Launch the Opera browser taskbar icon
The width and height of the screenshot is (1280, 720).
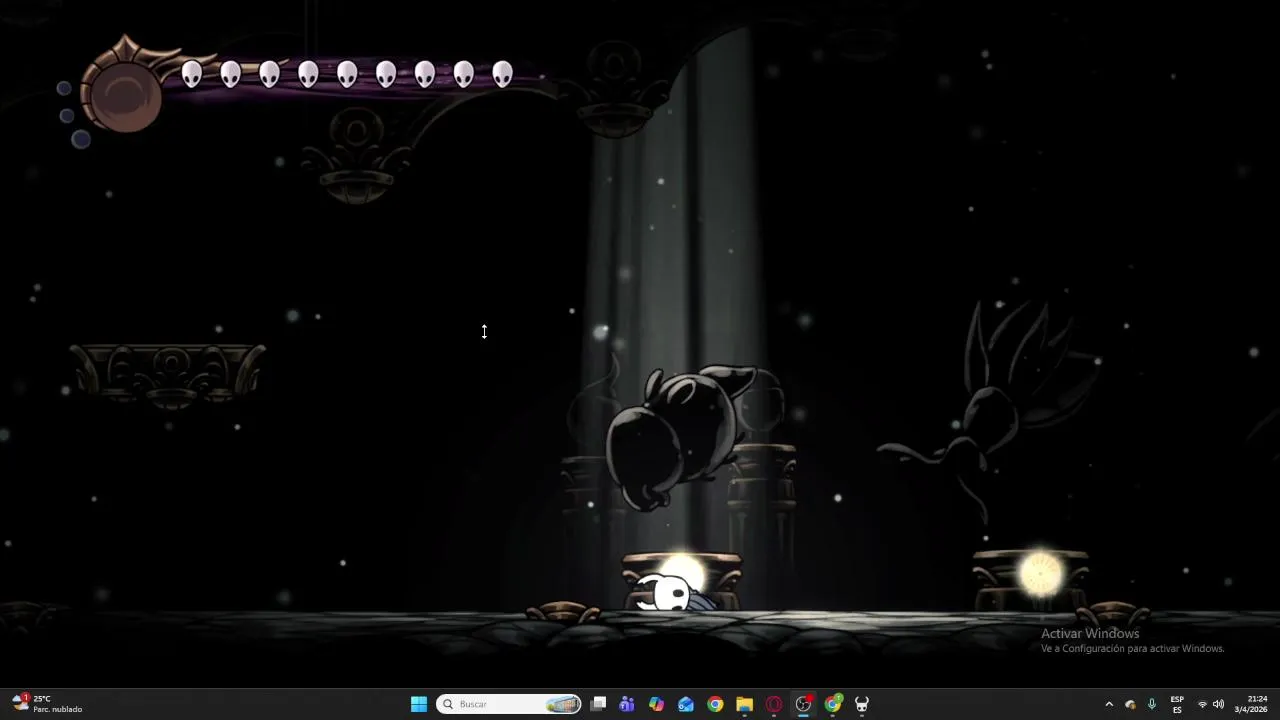tap(774, 704)
